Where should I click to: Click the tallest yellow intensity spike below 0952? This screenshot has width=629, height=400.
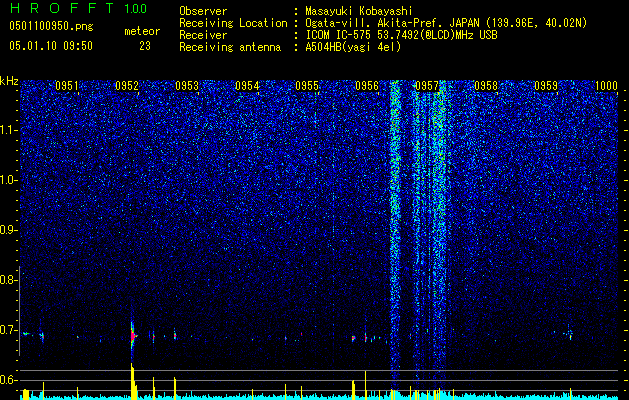(x=132, y=381)
